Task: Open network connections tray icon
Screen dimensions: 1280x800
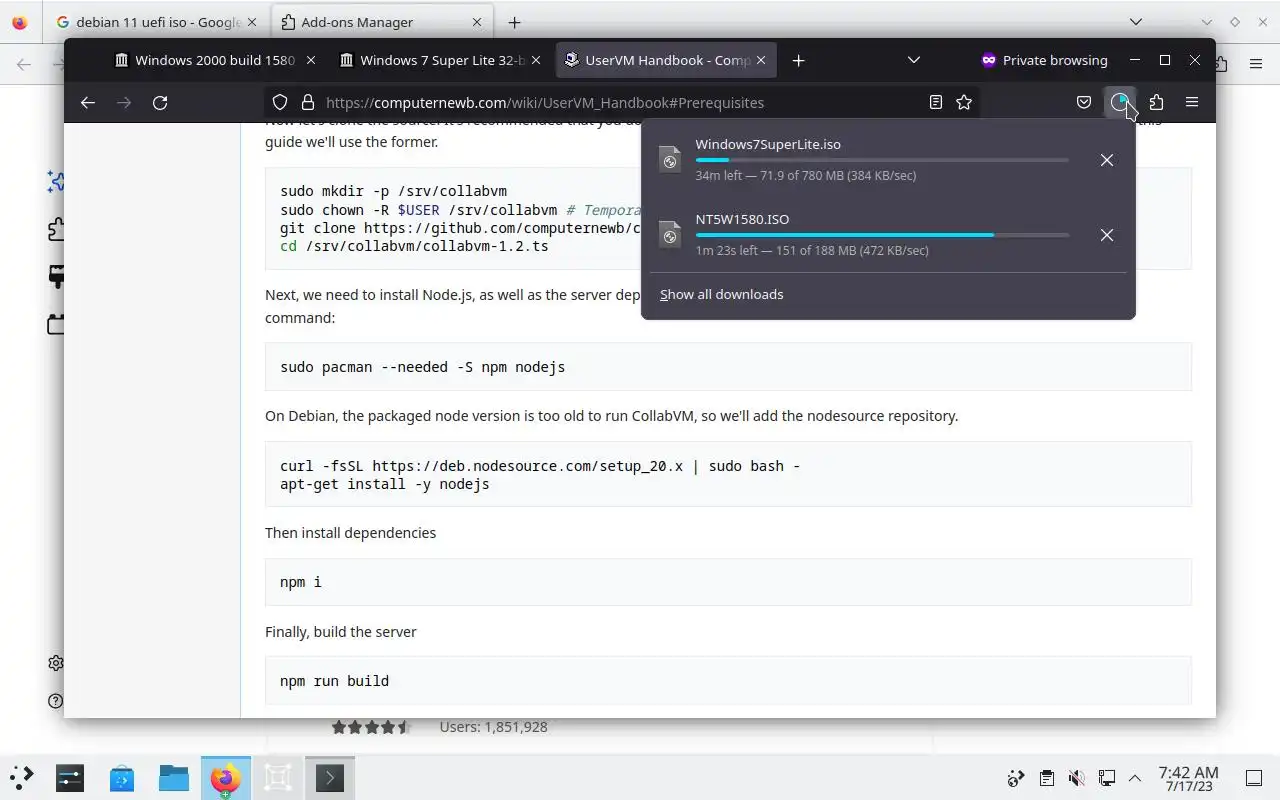Action: [1106, 778]
